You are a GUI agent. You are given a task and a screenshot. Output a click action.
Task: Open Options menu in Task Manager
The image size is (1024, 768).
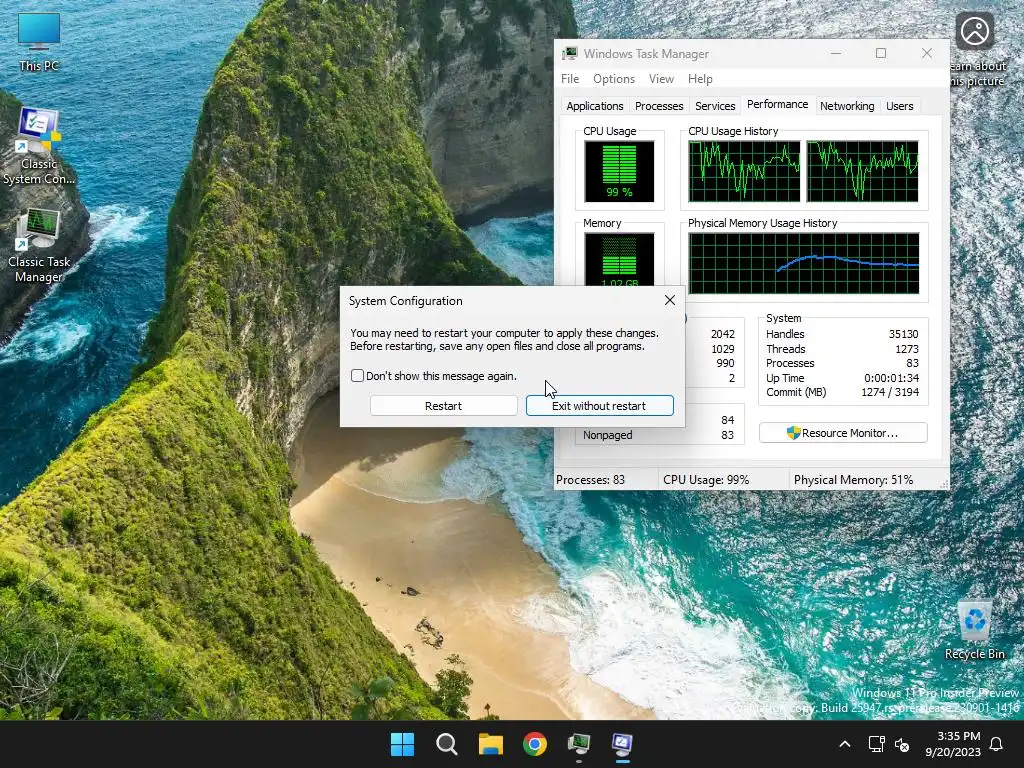pos(614,79)
